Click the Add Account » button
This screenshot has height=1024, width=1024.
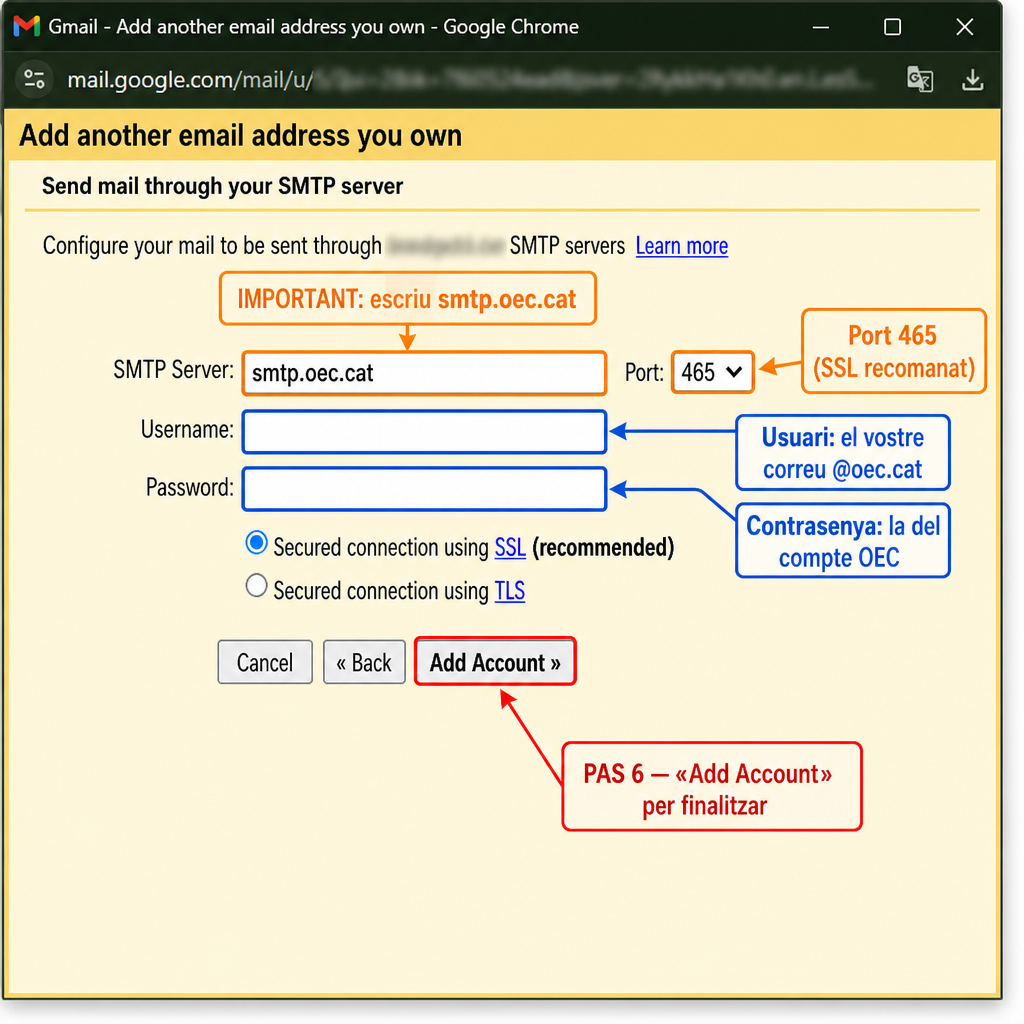pyautogui.click(x=495, y=662)
